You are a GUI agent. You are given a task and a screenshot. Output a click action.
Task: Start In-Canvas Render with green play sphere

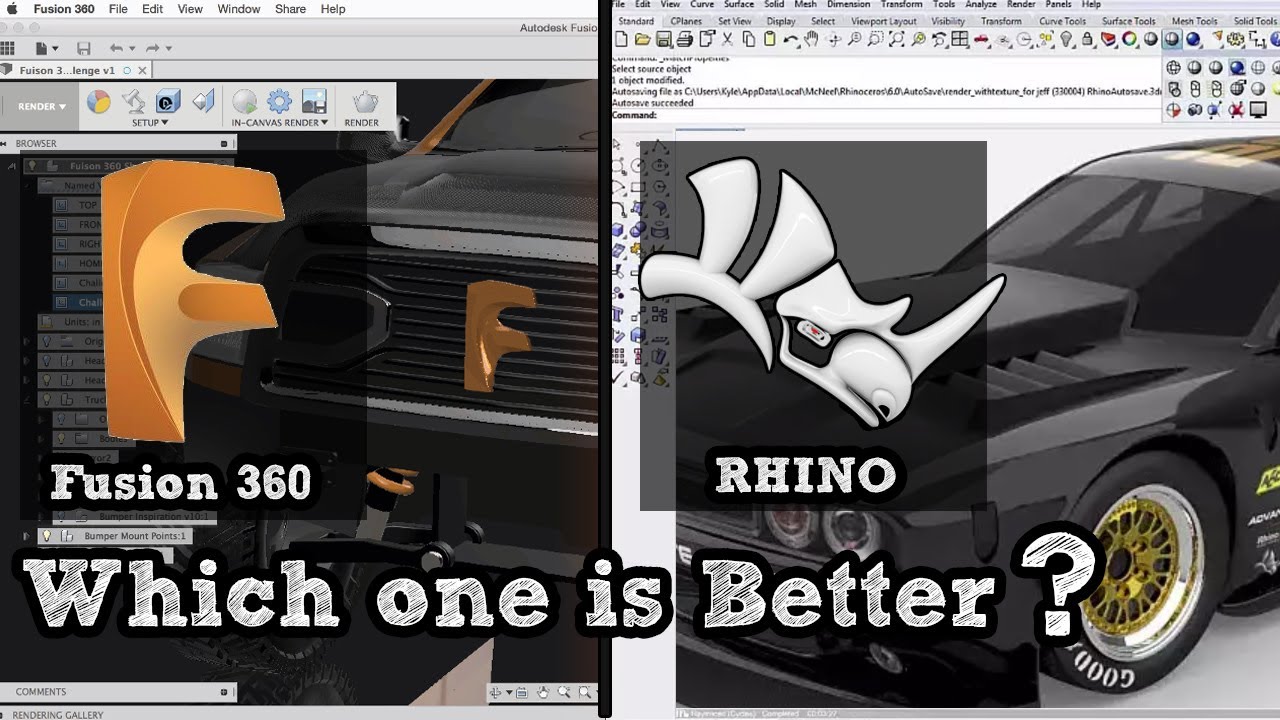pos(245,101)
